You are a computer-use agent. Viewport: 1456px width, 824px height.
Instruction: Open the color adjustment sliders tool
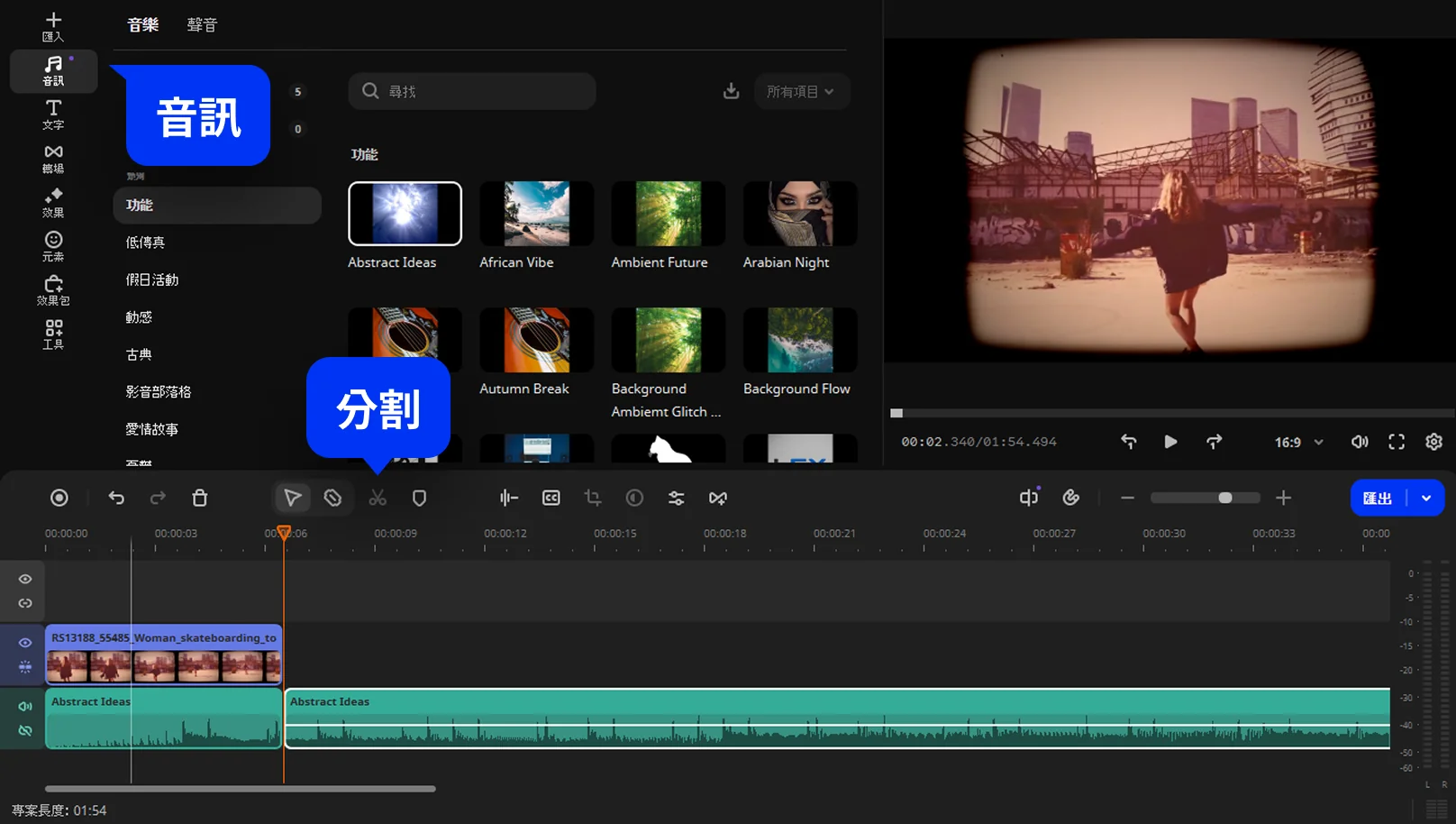point(676,498)
